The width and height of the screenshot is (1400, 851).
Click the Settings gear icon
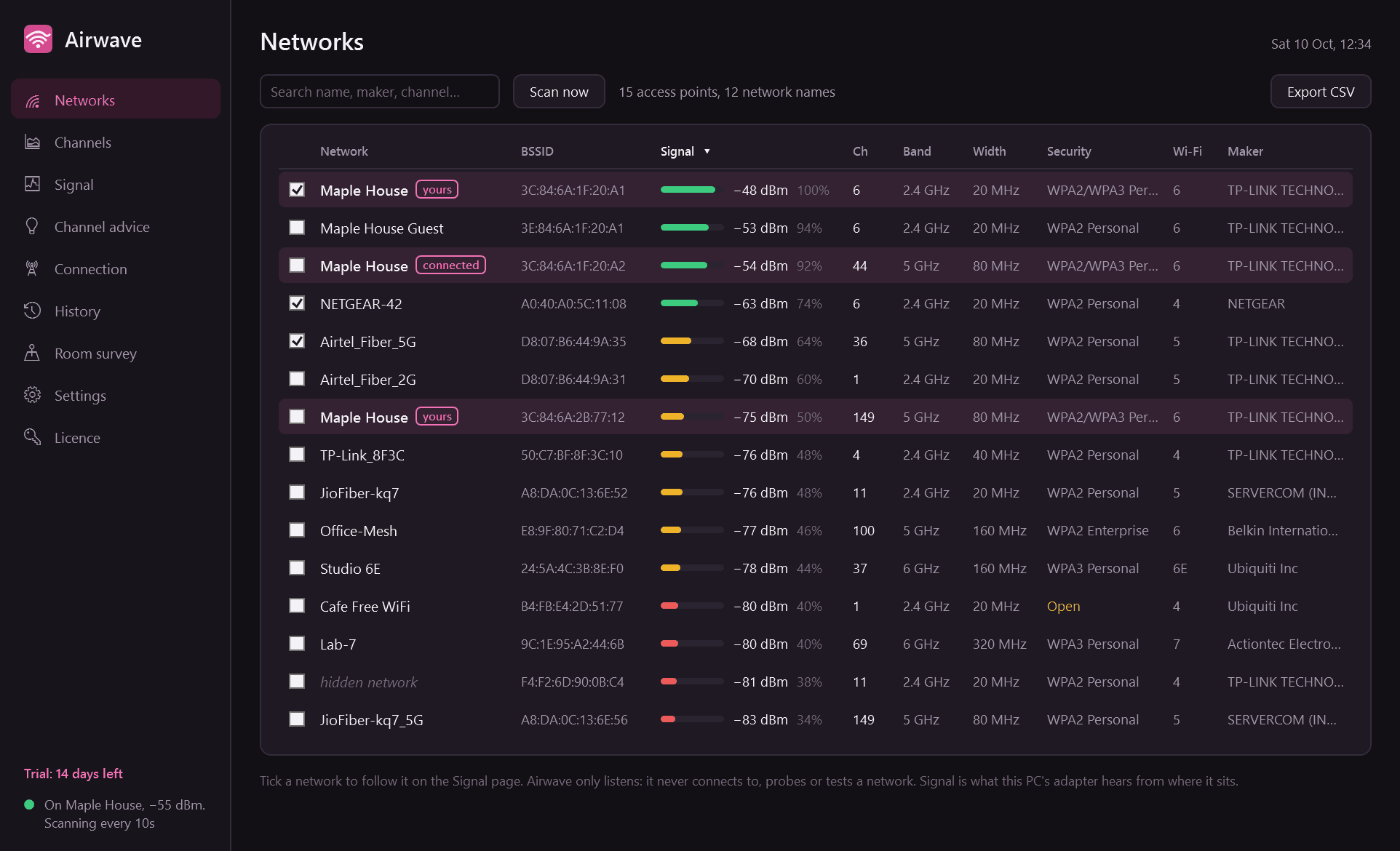[33, 396]
